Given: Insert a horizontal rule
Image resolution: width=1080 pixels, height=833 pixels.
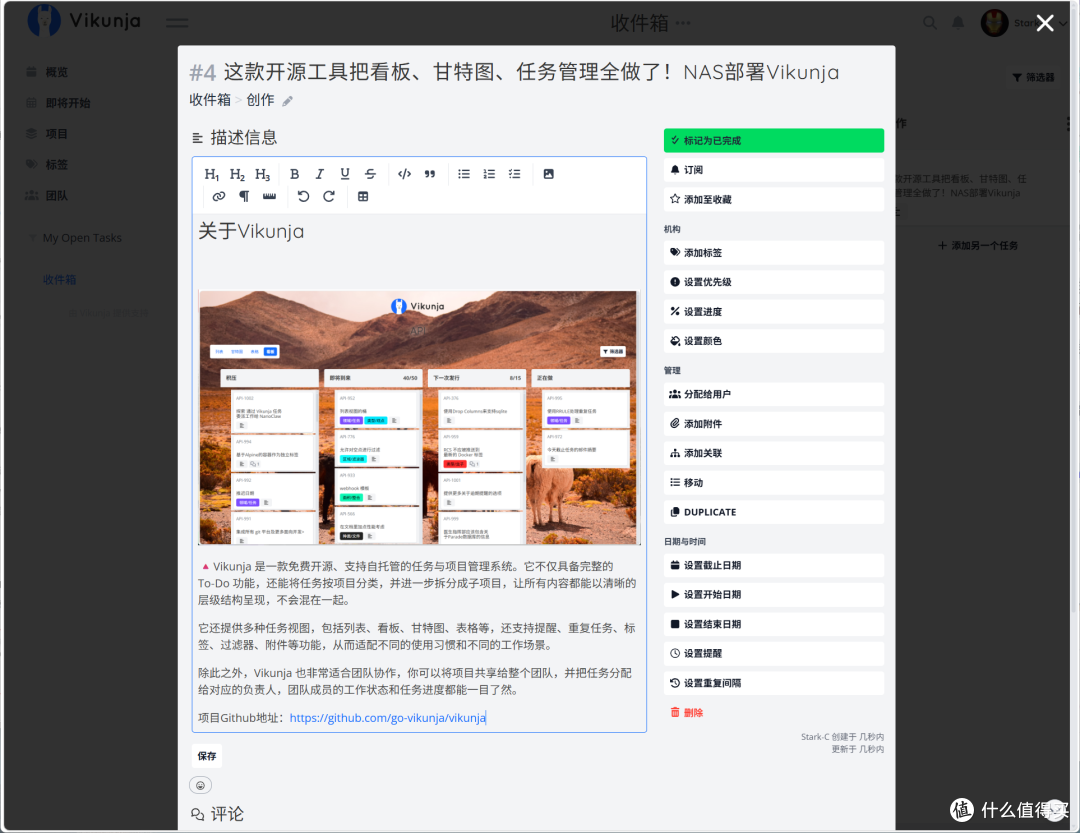Looking at the screenshot, I should (x=269, y=196).
